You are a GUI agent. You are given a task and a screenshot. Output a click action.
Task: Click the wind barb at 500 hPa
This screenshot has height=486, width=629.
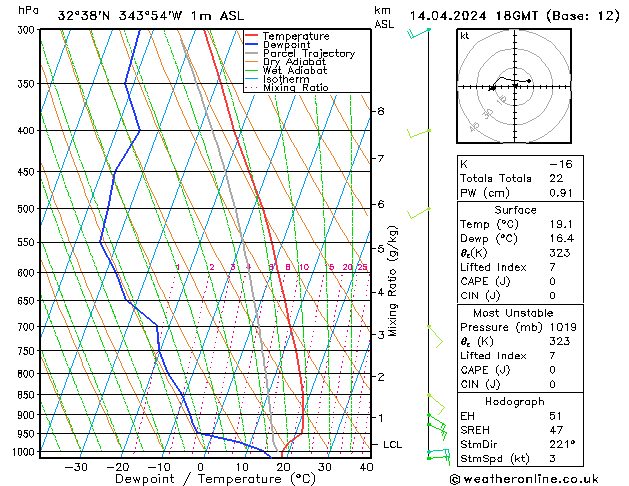[419, 213]
